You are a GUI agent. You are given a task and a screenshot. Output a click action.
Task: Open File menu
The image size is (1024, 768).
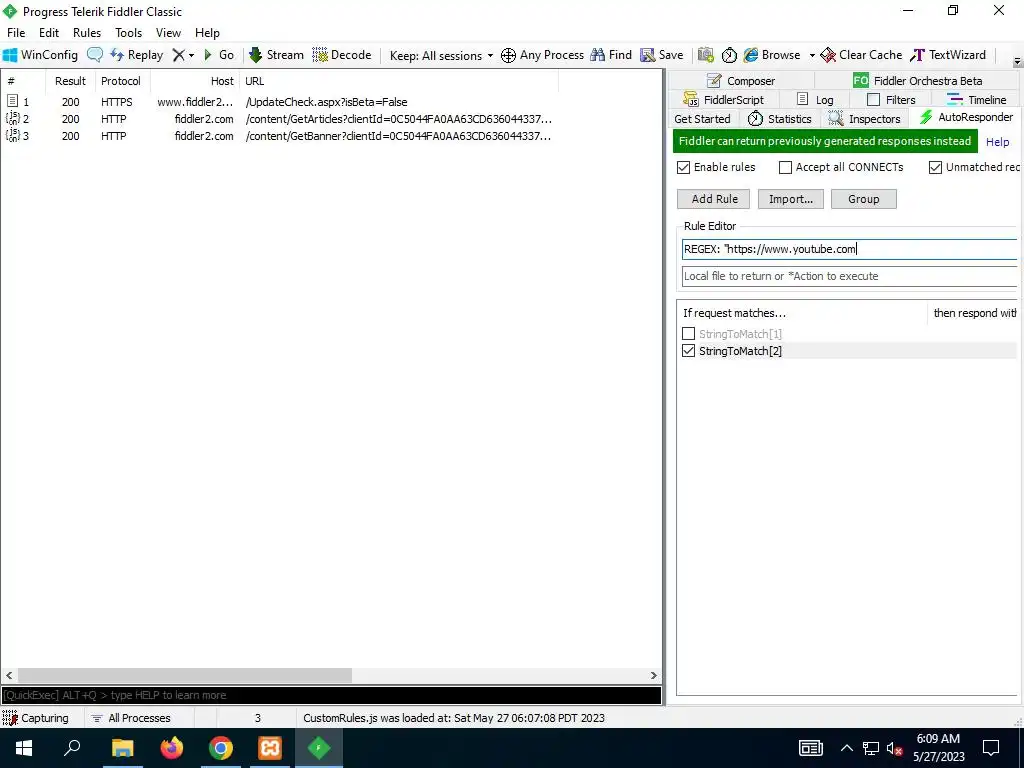(16, 33)
